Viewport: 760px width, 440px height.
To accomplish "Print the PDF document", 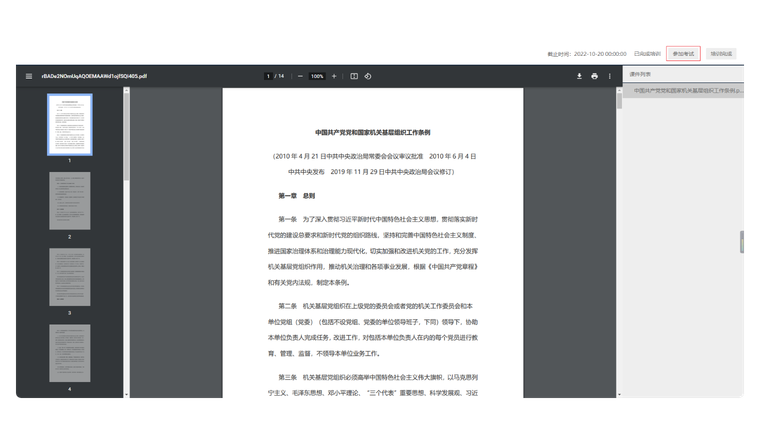I will 594,76.
